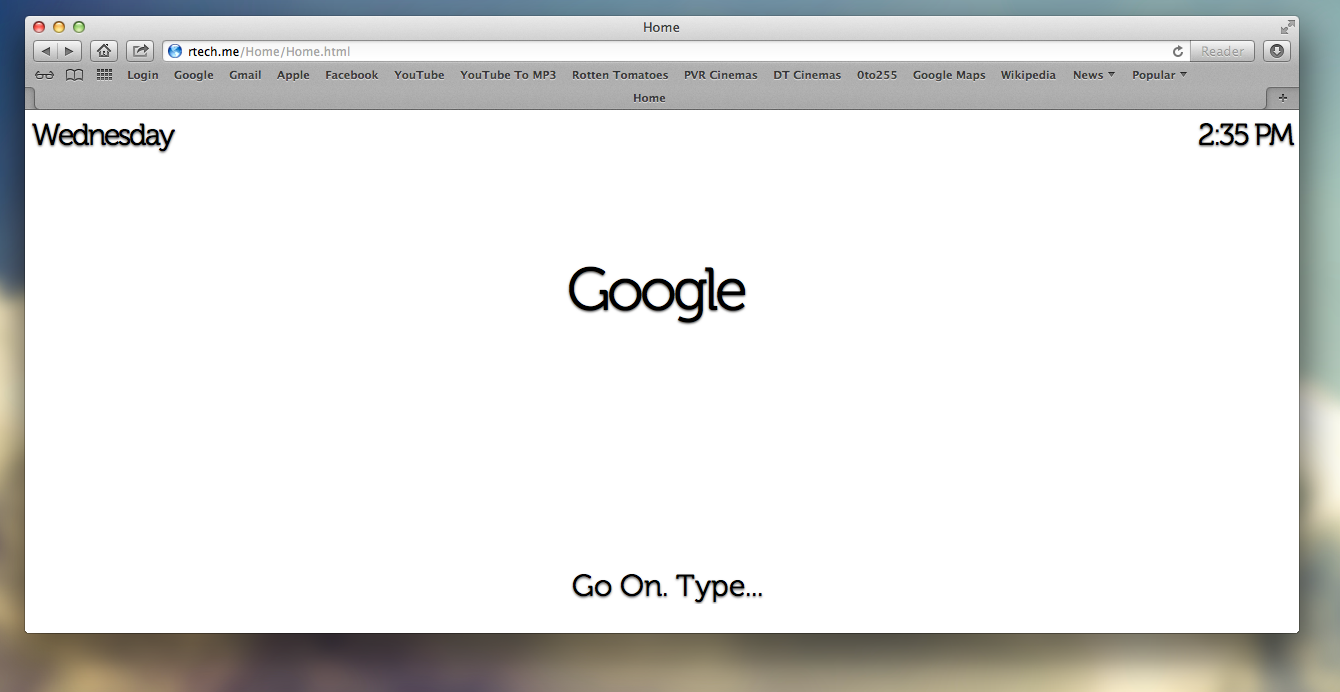
Task: Minimize the window with yellow button
Action: (59, 27)
